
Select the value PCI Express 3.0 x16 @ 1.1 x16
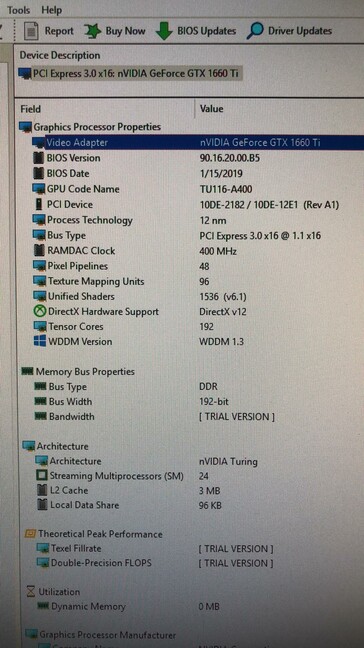point(260,236)
